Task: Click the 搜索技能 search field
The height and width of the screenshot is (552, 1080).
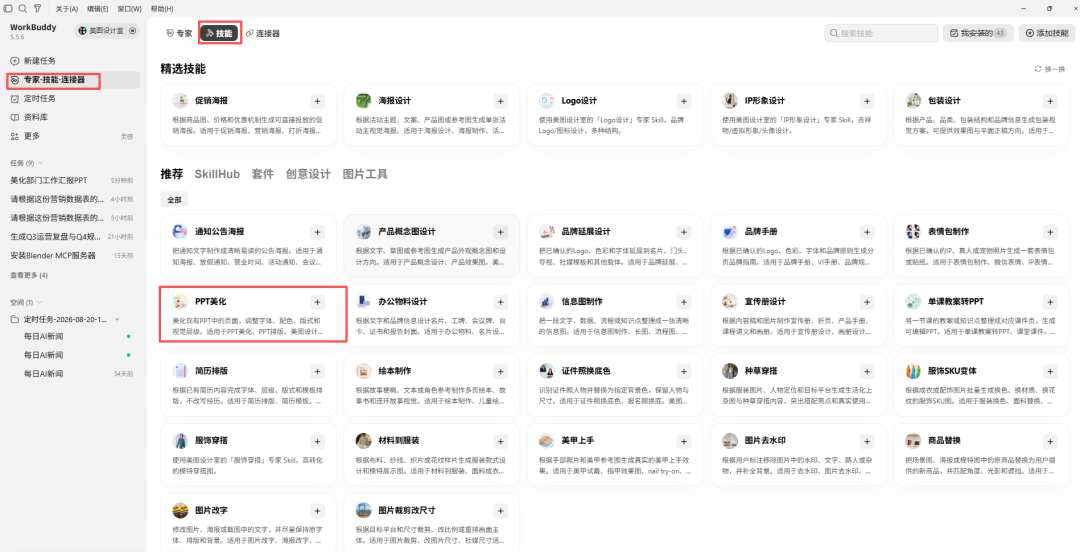Action: [x=881, y=33]
